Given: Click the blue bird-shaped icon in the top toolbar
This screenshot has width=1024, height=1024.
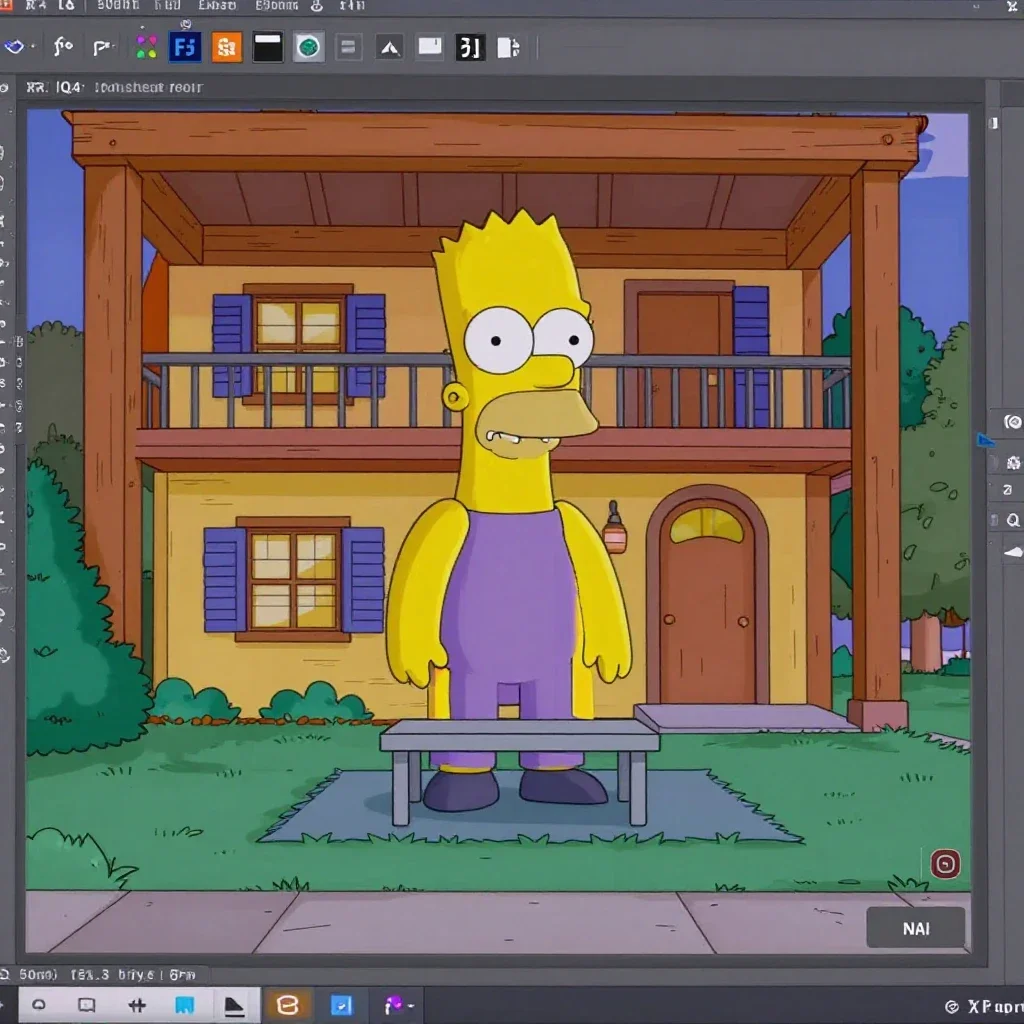Looking at the screenshot, I should [x=14, y=47].
